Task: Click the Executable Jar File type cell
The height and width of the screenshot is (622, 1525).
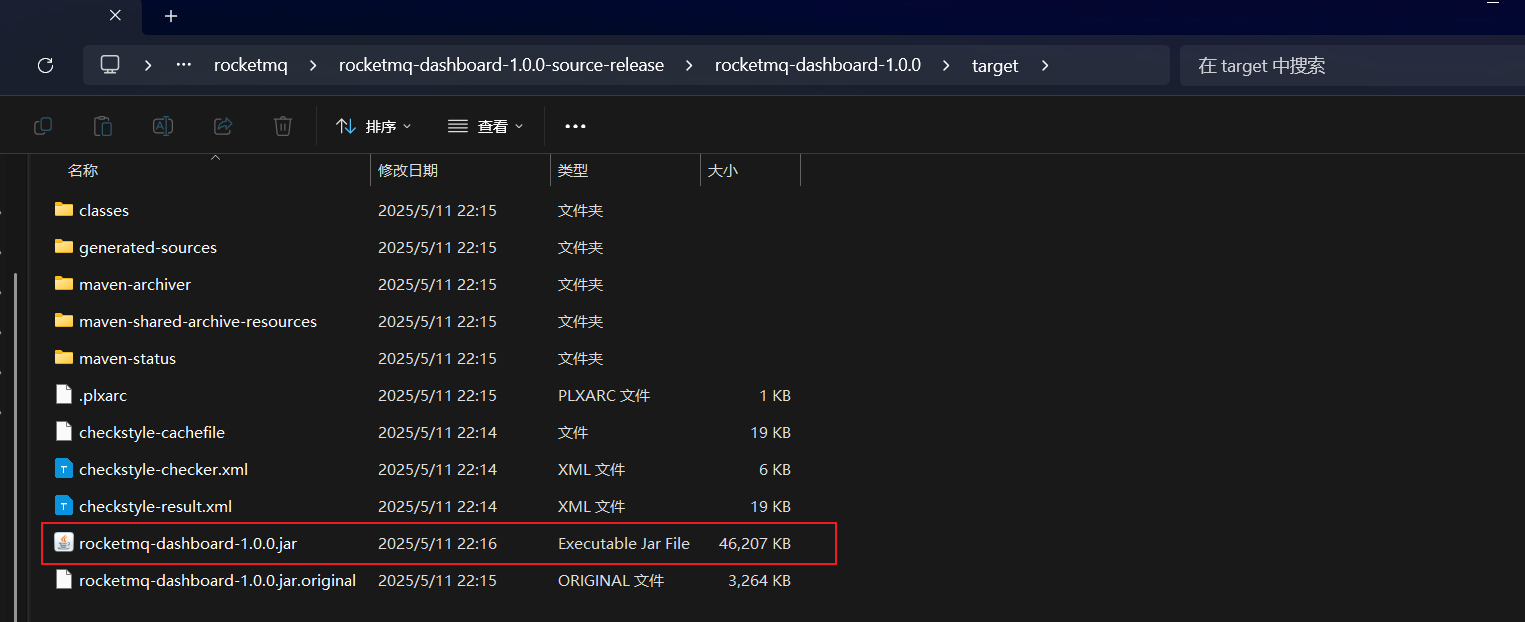Action: (624, 544)
